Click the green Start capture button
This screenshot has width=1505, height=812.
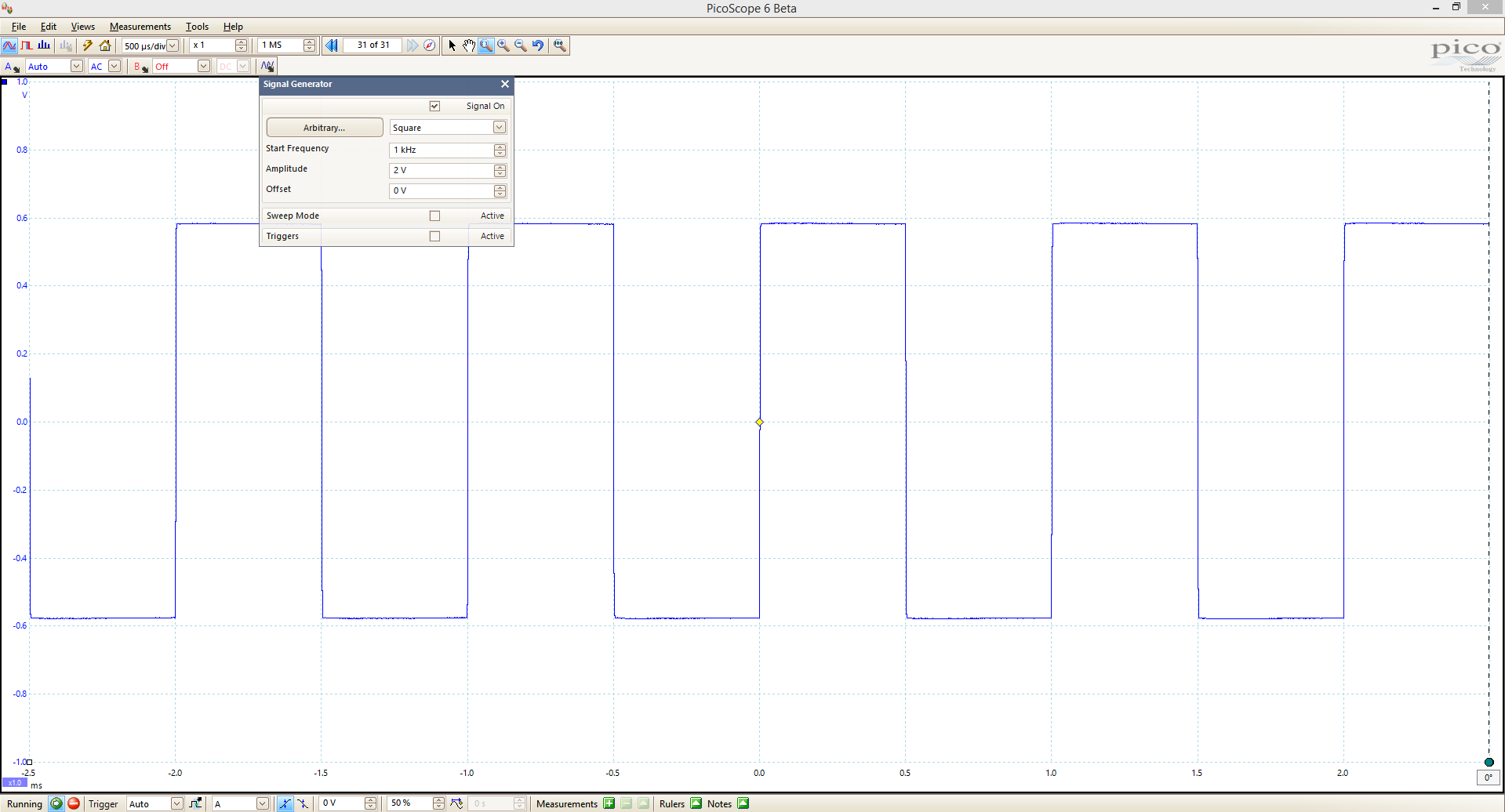56,803
